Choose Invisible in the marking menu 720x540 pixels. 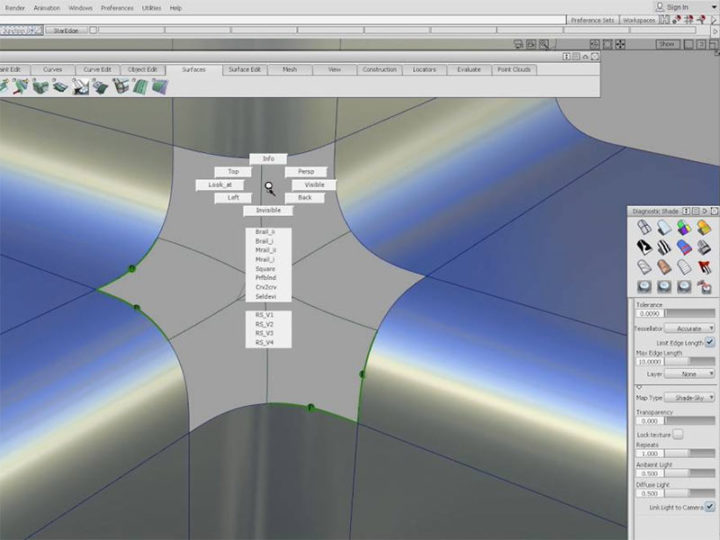[268, 210]
